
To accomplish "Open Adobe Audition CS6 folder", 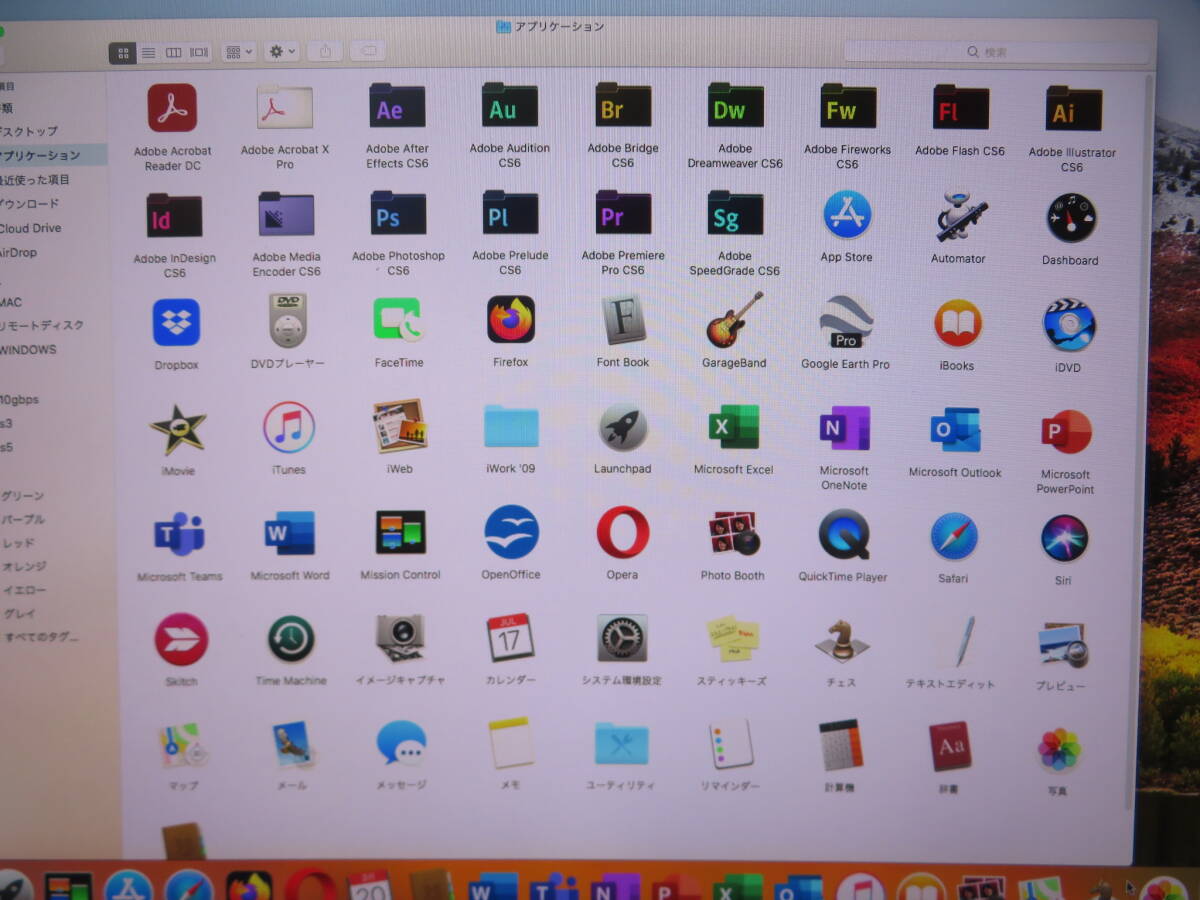I will pos(510,105).
